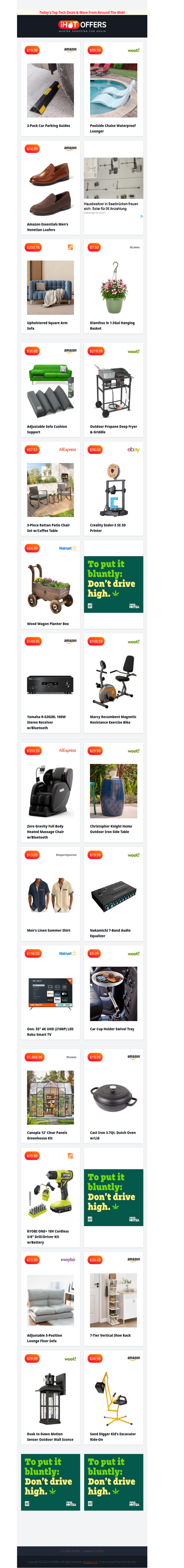The width and height of the screenshot is (184, 1568).
Task: Click the $19.98 price badge
Action: [32, 51]
